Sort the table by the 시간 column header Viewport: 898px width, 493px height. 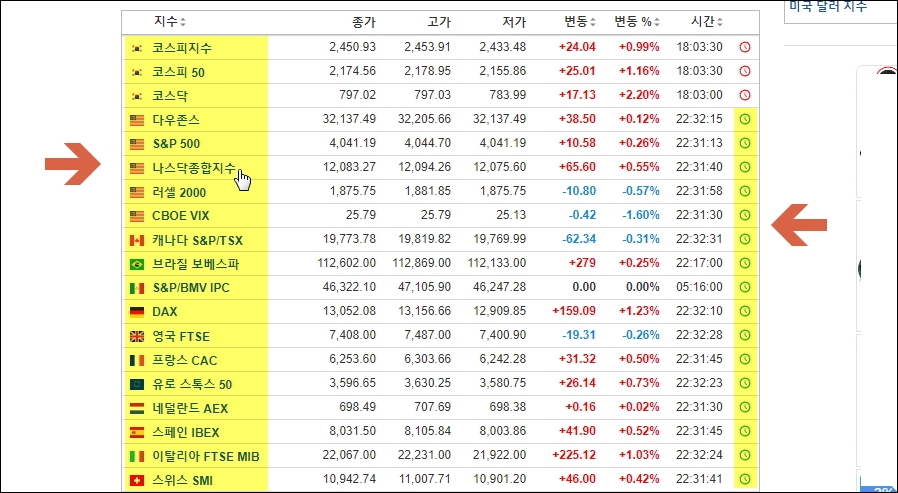(707, 22)
